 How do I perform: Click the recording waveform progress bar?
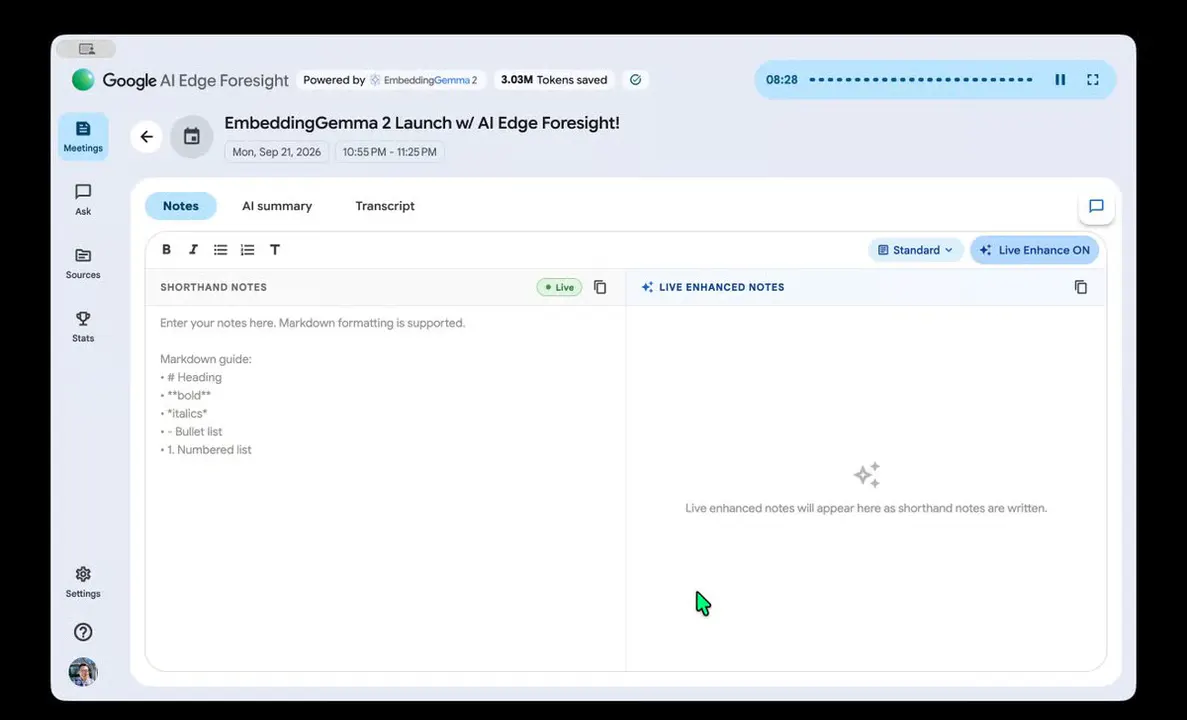click(x=921, y=79)
